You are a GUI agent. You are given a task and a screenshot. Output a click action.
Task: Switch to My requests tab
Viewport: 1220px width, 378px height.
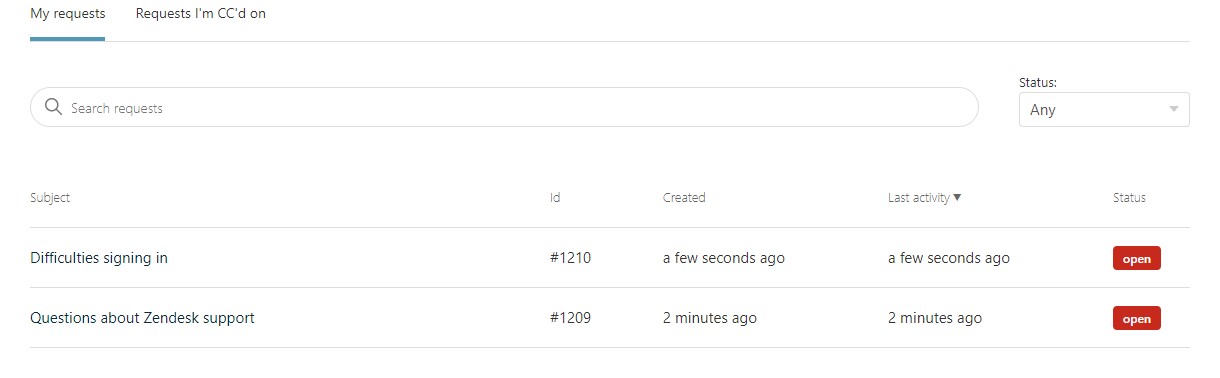pyautogui.click(x=67, y=15)
